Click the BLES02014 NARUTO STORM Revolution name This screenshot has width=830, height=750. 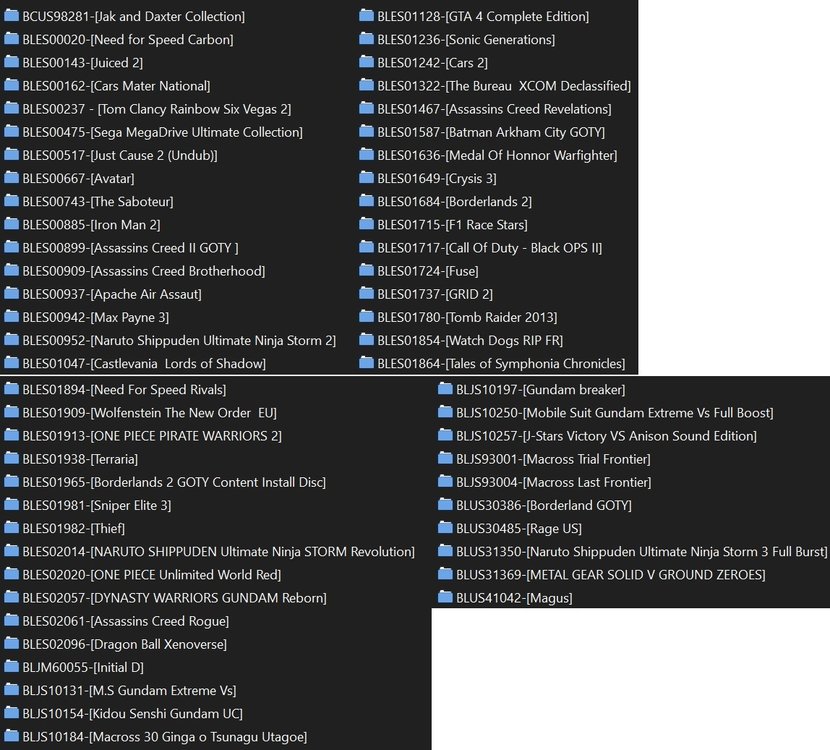pos(219,552)
